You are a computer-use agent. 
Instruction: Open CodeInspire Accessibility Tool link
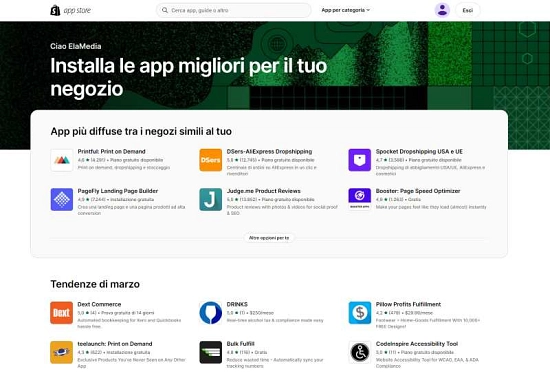[x=417, y=344]
